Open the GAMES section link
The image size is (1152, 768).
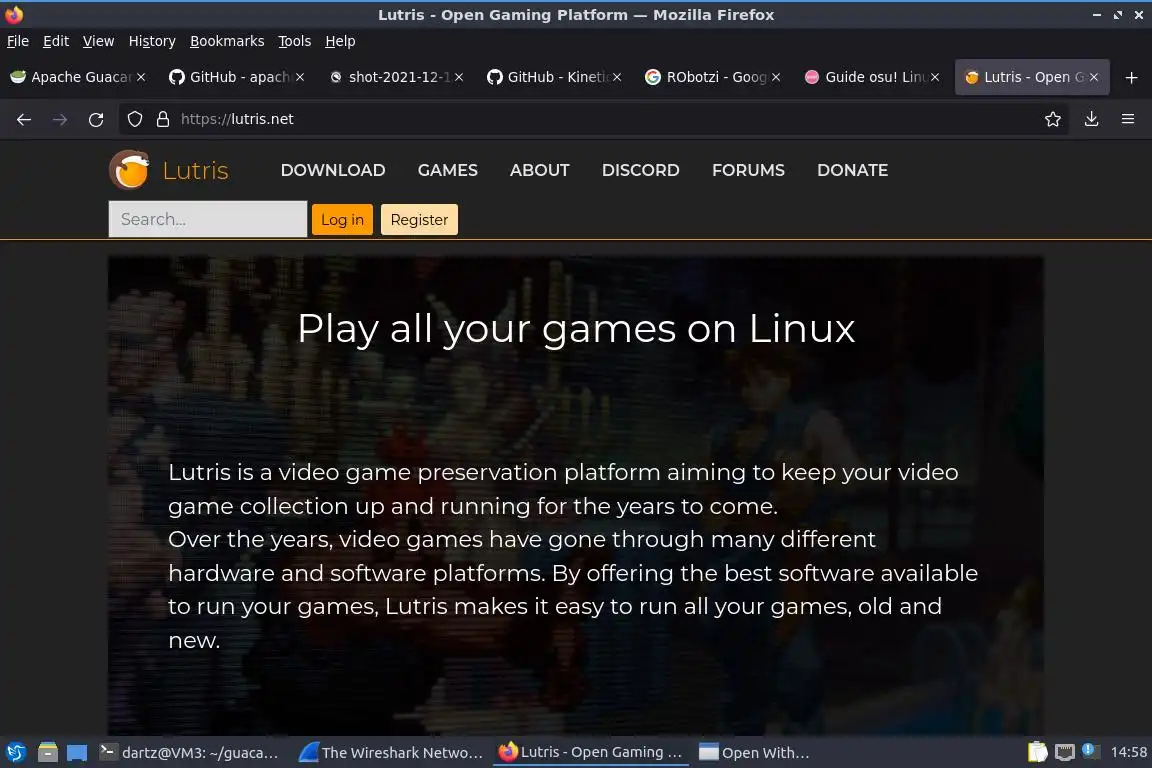(x=447, y=171)
